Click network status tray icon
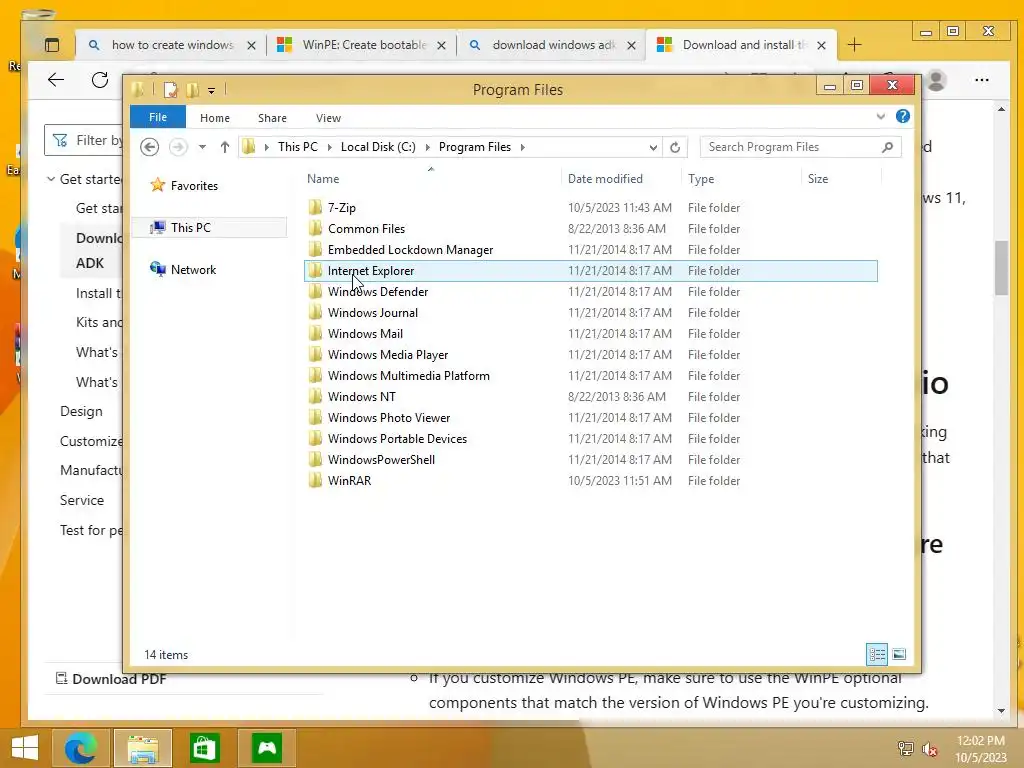 click(x=906, y=749)
